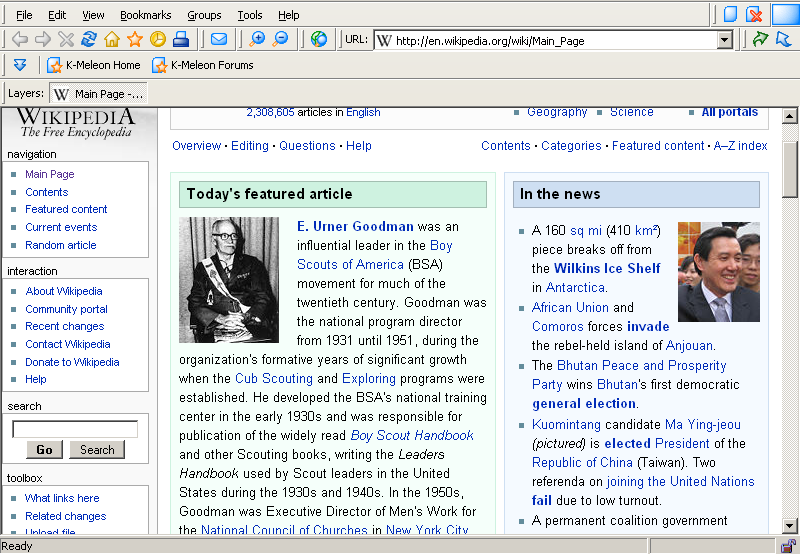Click the Back navigation arrow
Image resolution: width=800 pixels, height=554 pixels.
pyautogui.click(x=19, y=40)
